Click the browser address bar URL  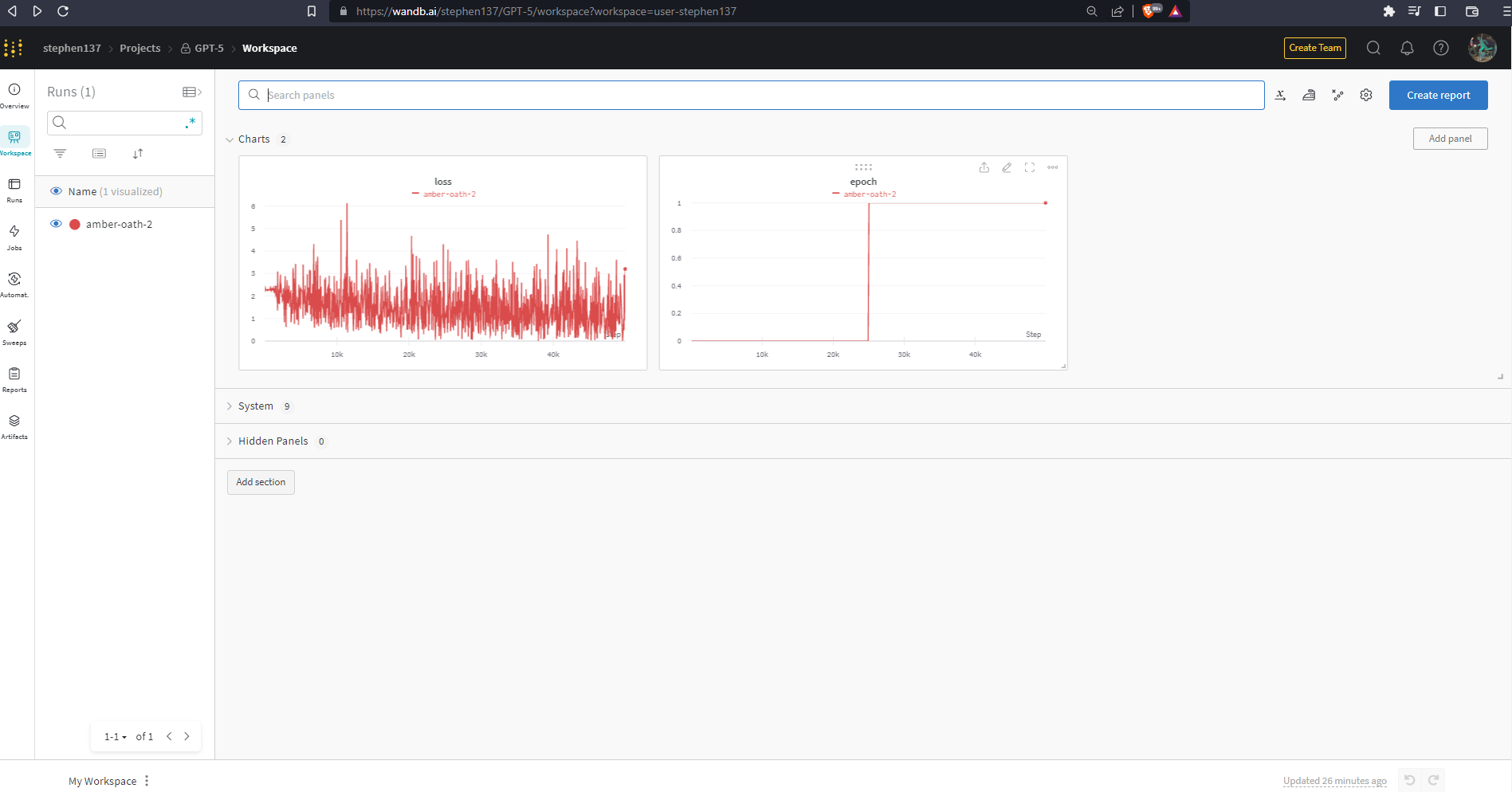point(546,11)
